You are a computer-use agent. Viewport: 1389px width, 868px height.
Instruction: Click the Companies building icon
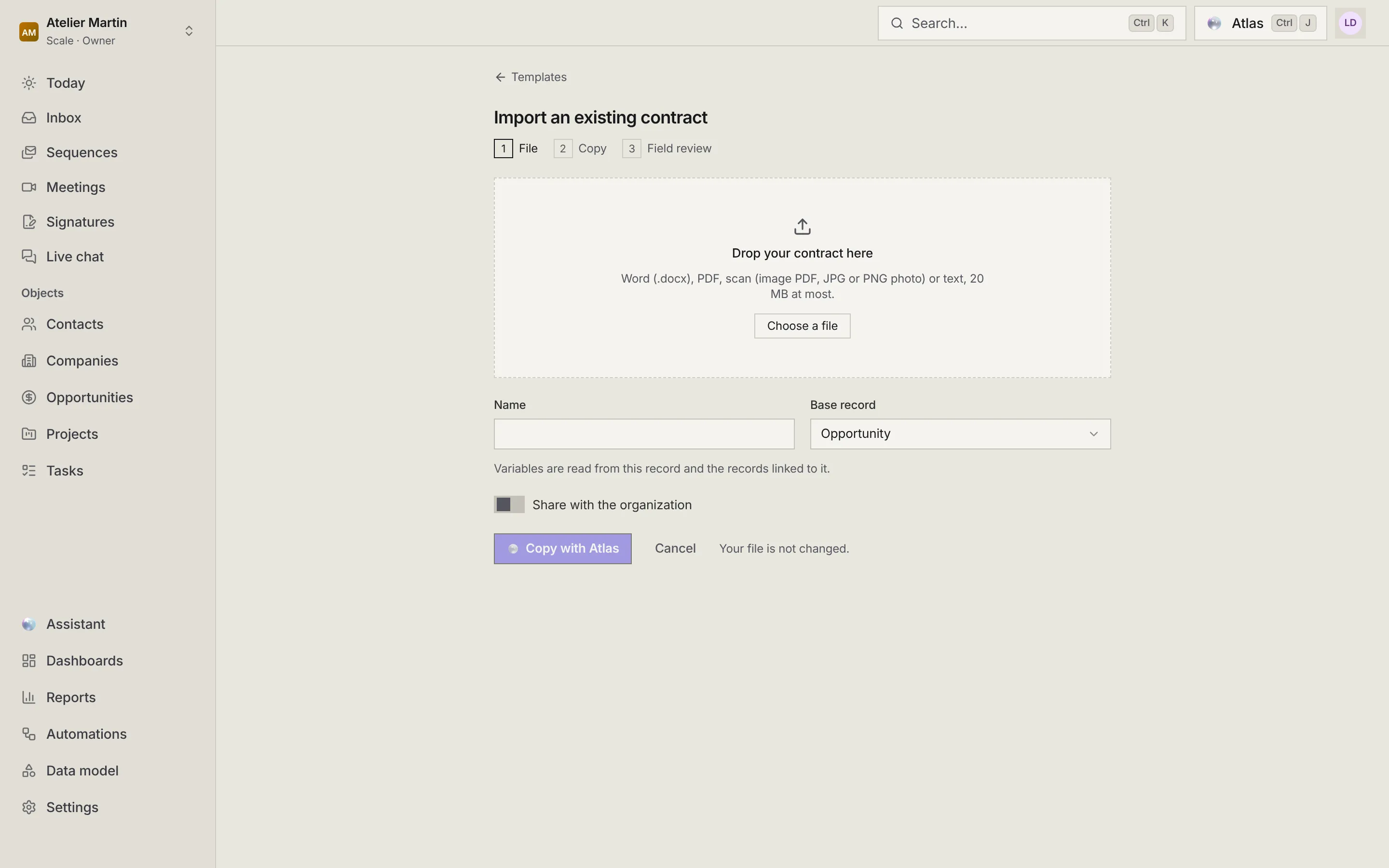click(29, 361)
